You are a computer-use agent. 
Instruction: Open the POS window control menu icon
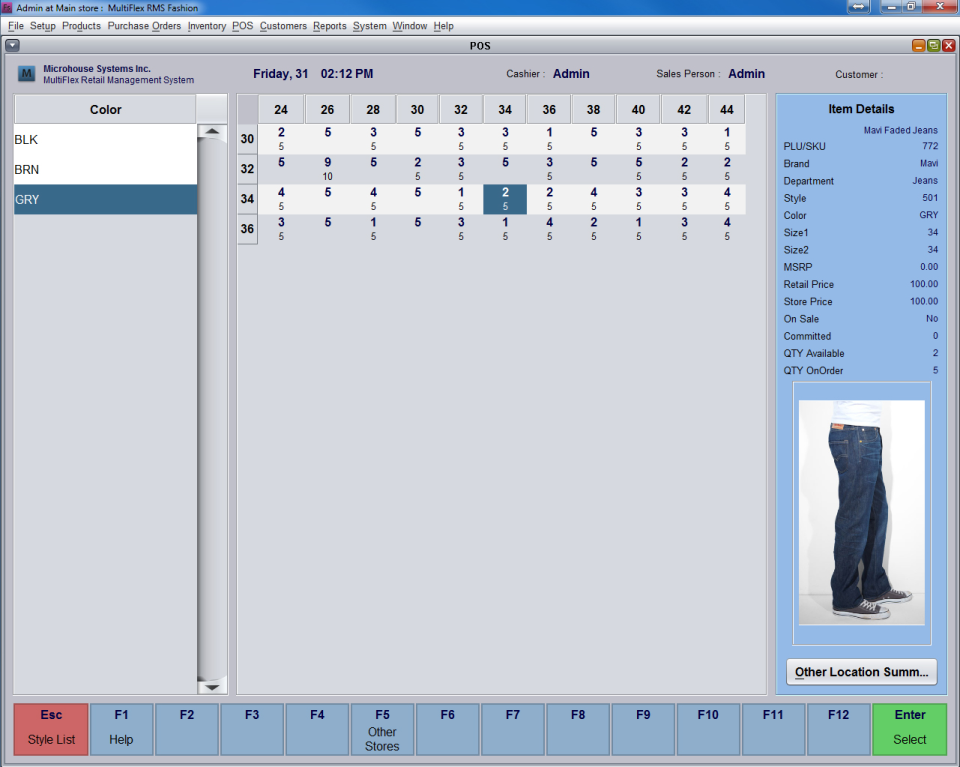12,45
